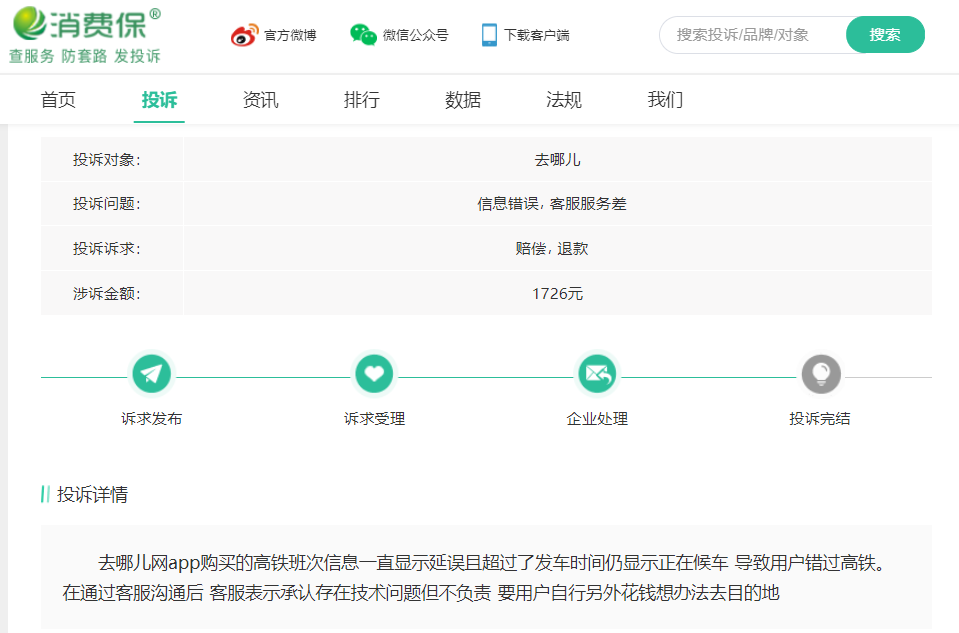Select the 投诉 tab
Screen dimensions: 959x633
[159, 100]
